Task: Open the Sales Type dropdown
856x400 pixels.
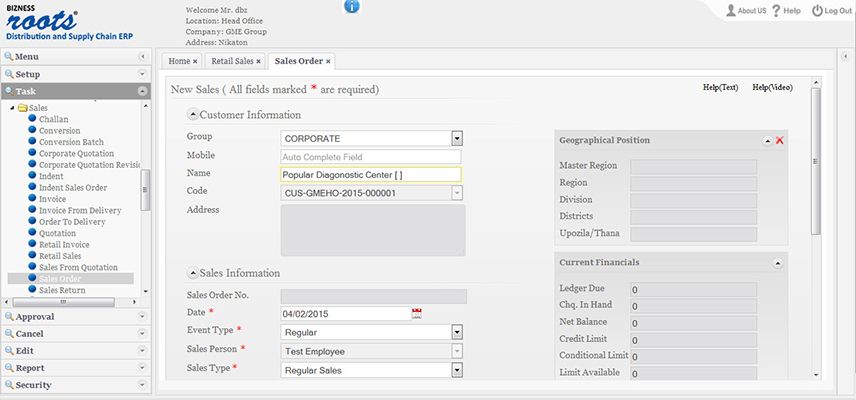Action: coord(457,371)
